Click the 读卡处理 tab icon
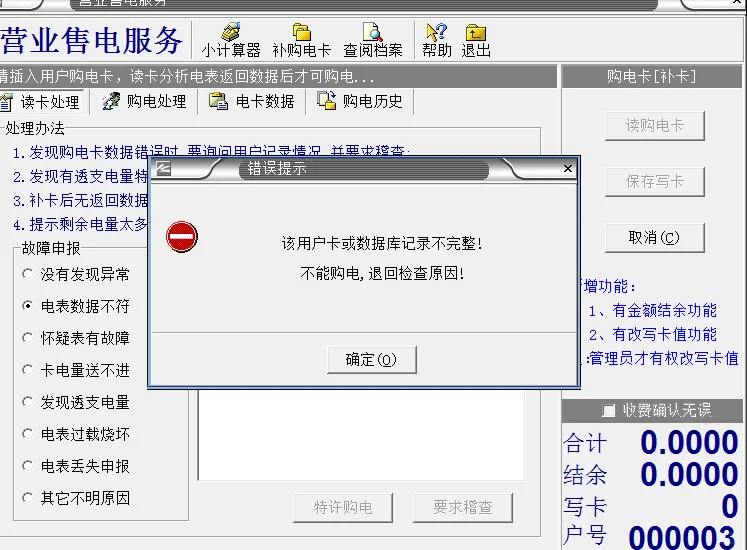This screenshot has width=747, height=550. click(6, 102)
